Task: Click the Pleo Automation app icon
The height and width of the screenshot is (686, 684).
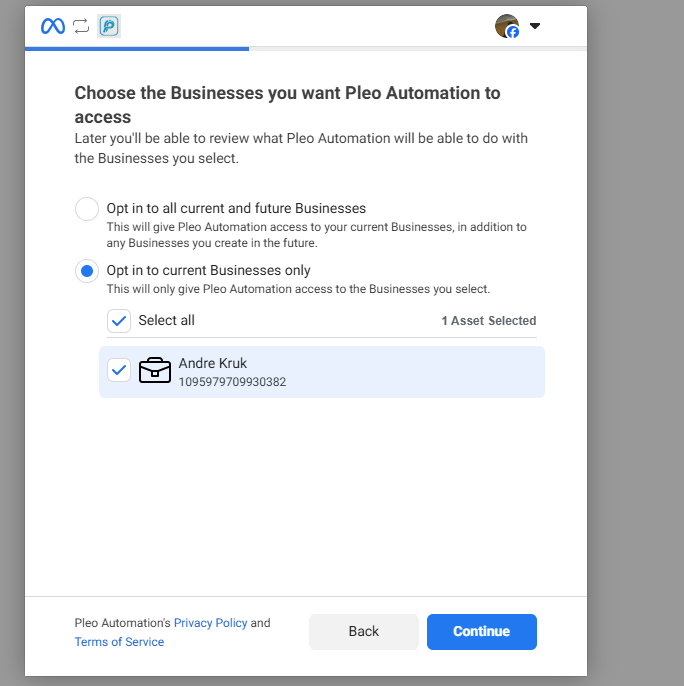Action: 109,26
